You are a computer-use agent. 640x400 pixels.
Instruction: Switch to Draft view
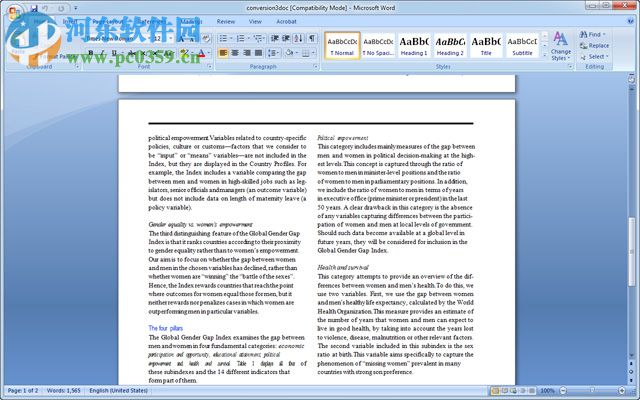point(532,391)
